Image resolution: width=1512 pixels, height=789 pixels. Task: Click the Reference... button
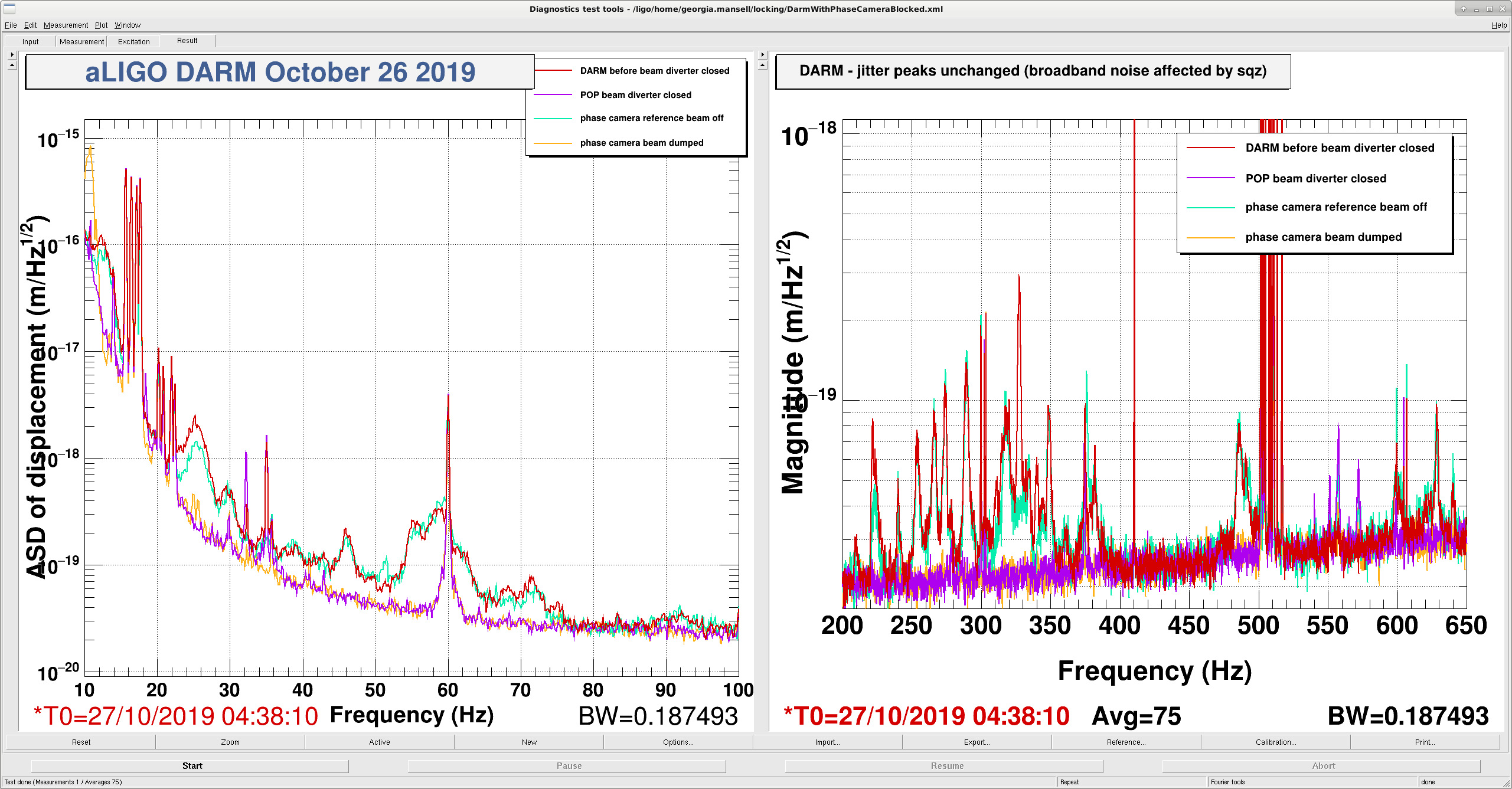1126,742
